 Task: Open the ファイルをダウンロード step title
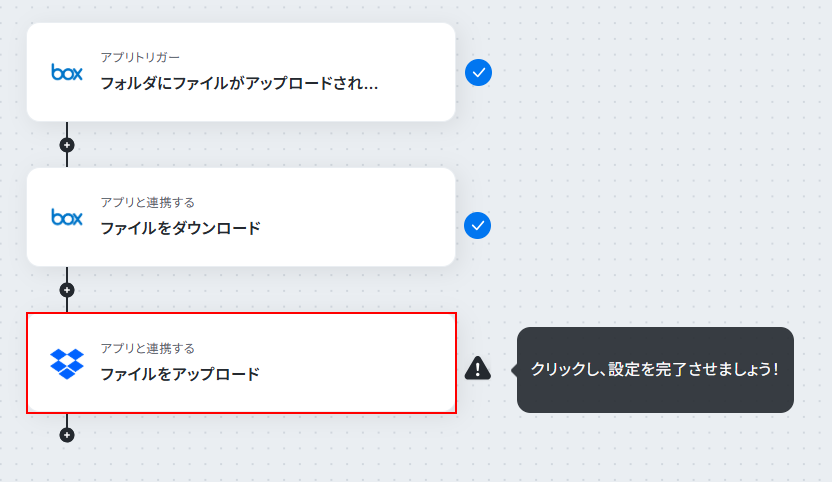(x=180, y=228)
